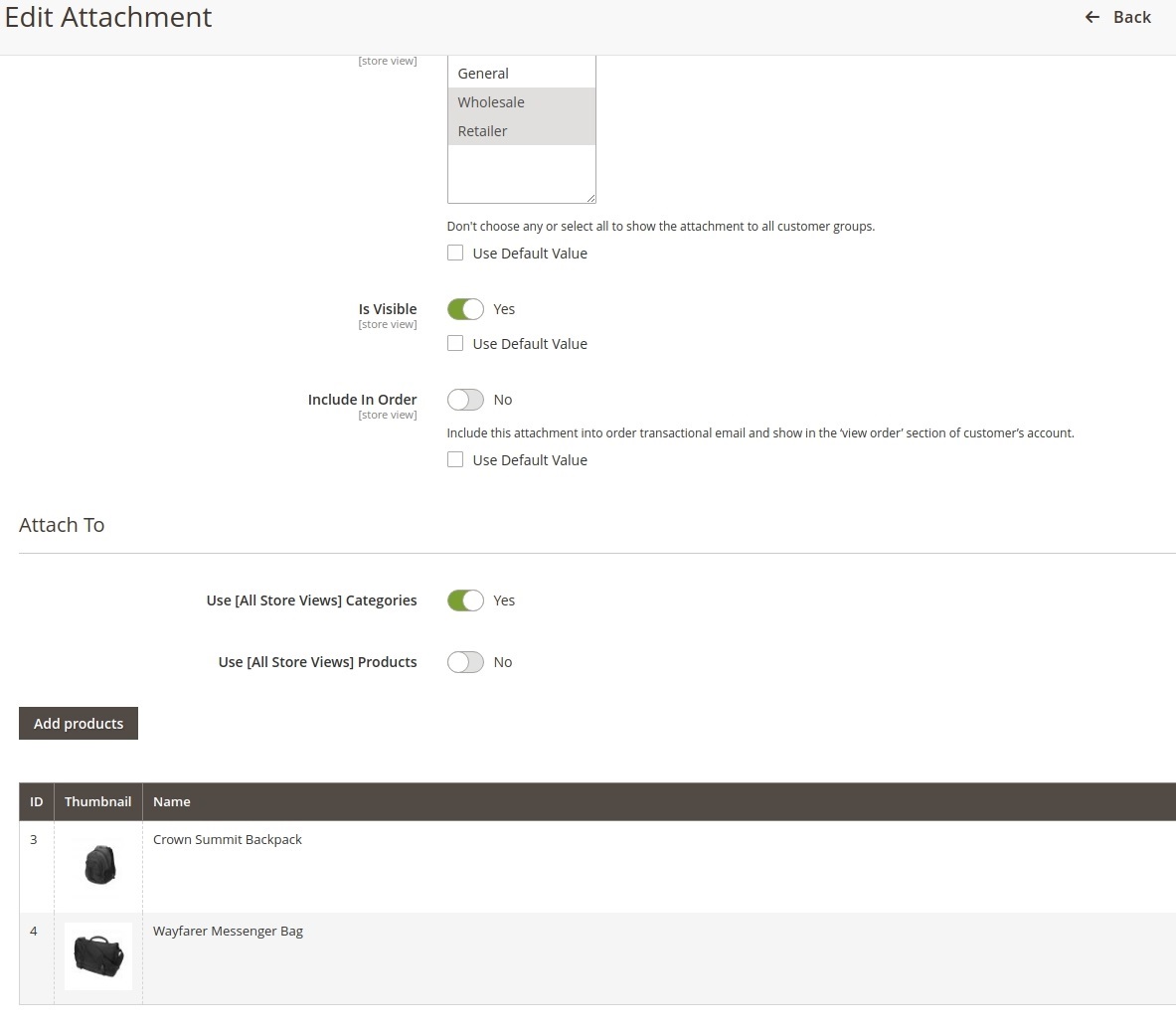Select the Crown Summit Backpack product name
The image size is (1176, 1026).
click(x=228, y=840)
